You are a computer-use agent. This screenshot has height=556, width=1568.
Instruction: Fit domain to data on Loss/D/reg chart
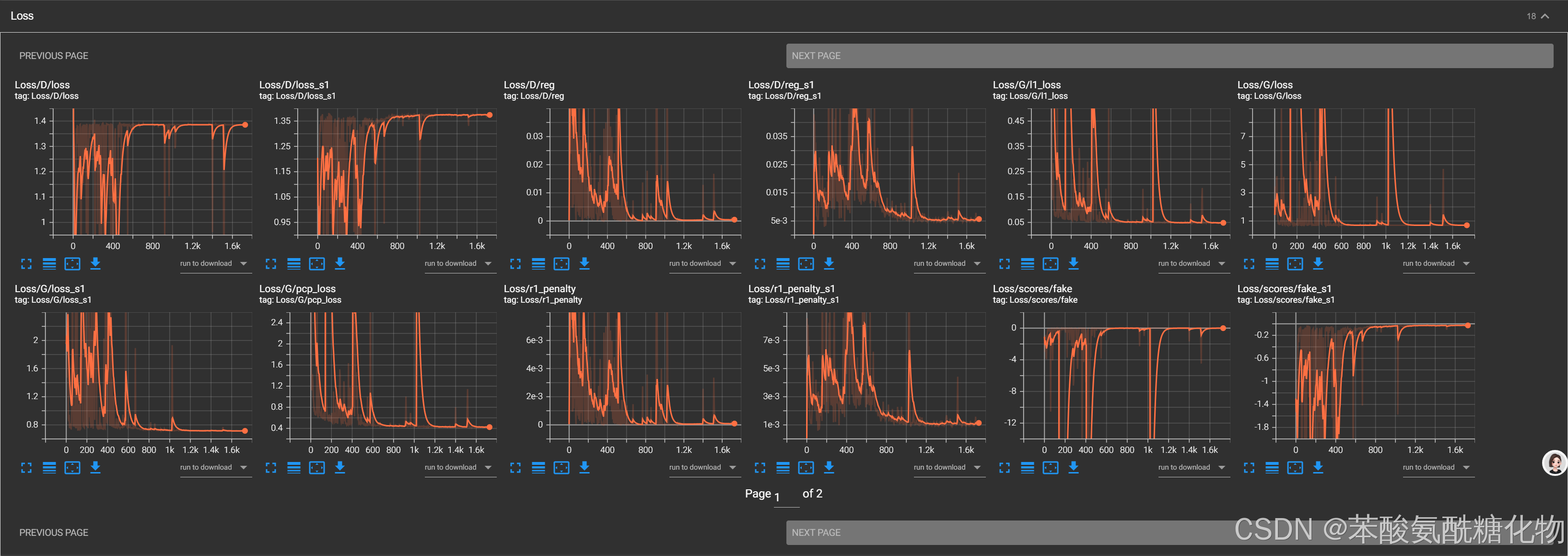coord(561,264)
